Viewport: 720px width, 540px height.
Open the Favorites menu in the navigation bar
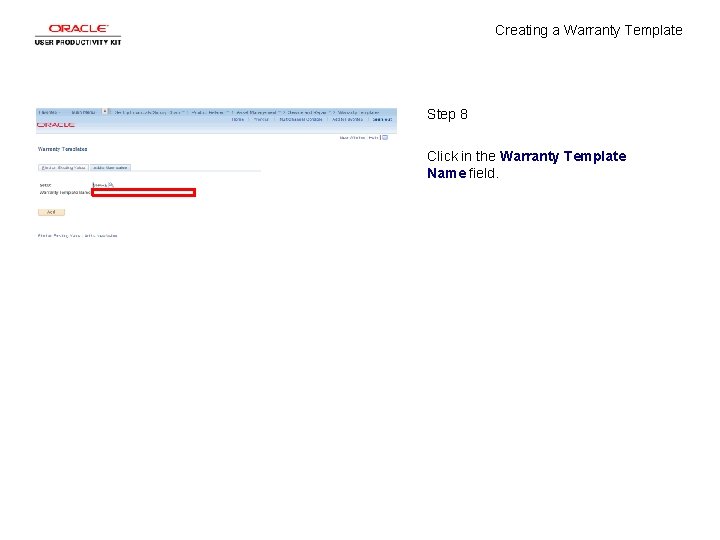coord(49,112)
